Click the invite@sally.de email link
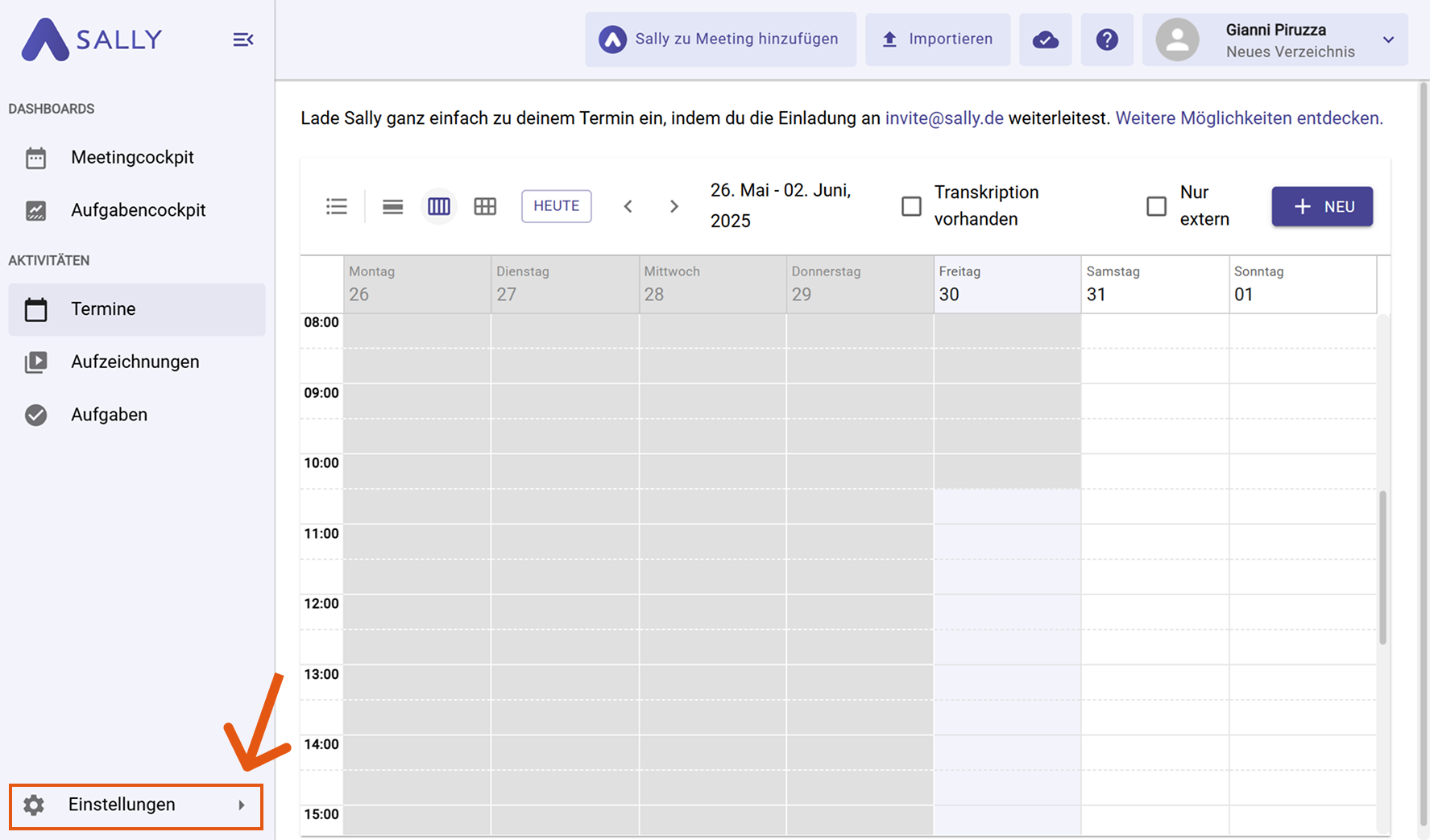 [944, 118]
